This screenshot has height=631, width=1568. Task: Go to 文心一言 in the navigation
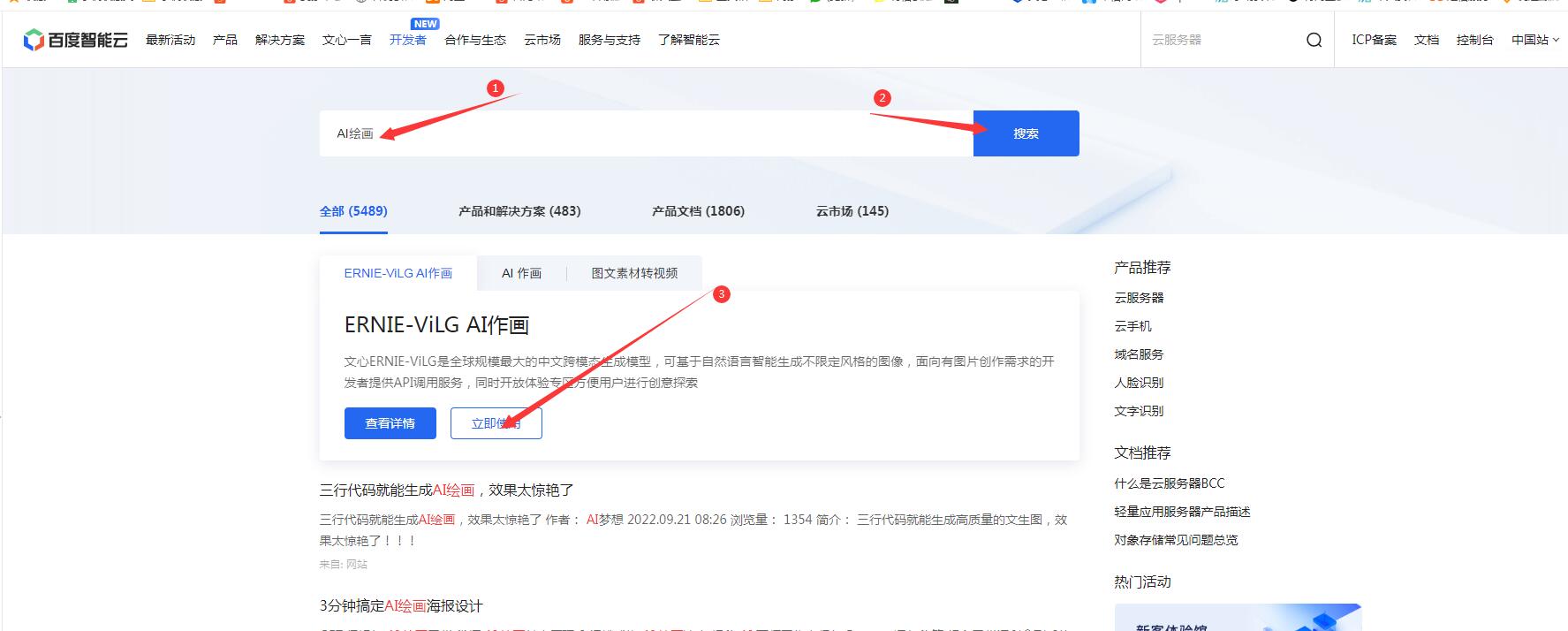pyautogui.click(x=347, y=40)
